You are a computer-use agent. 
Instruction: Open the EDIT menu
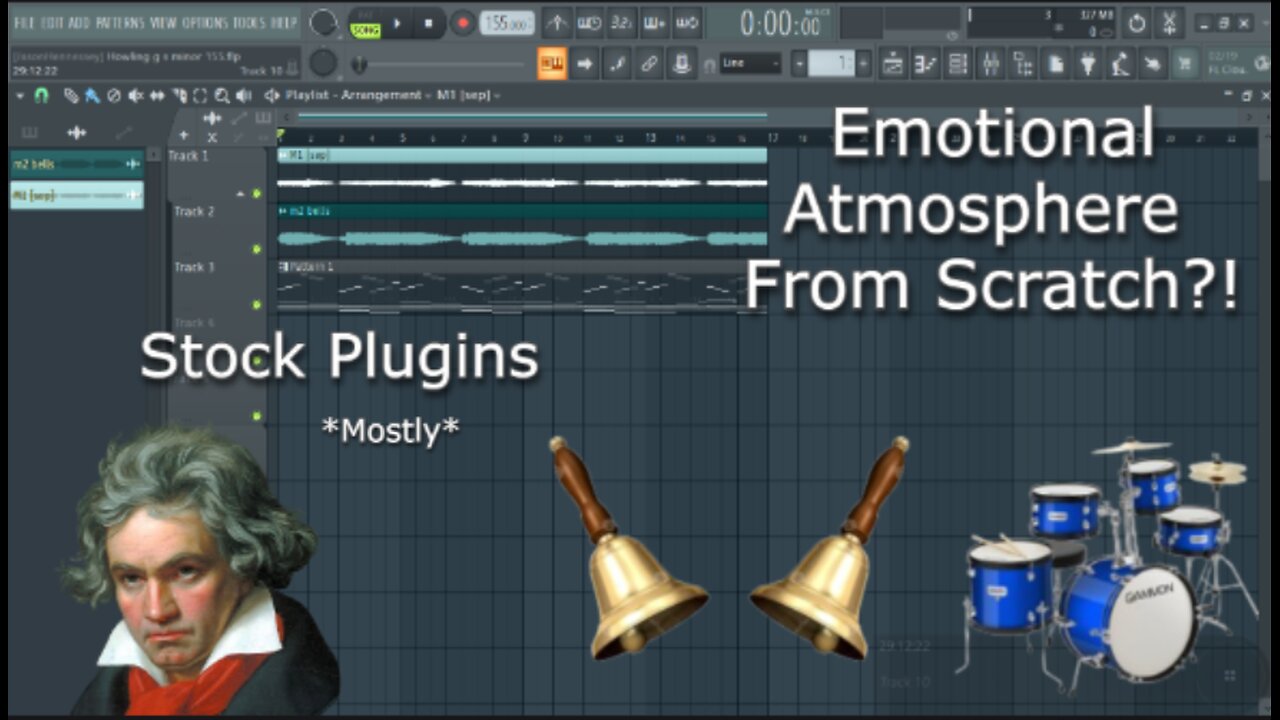[x=51, y=22]
